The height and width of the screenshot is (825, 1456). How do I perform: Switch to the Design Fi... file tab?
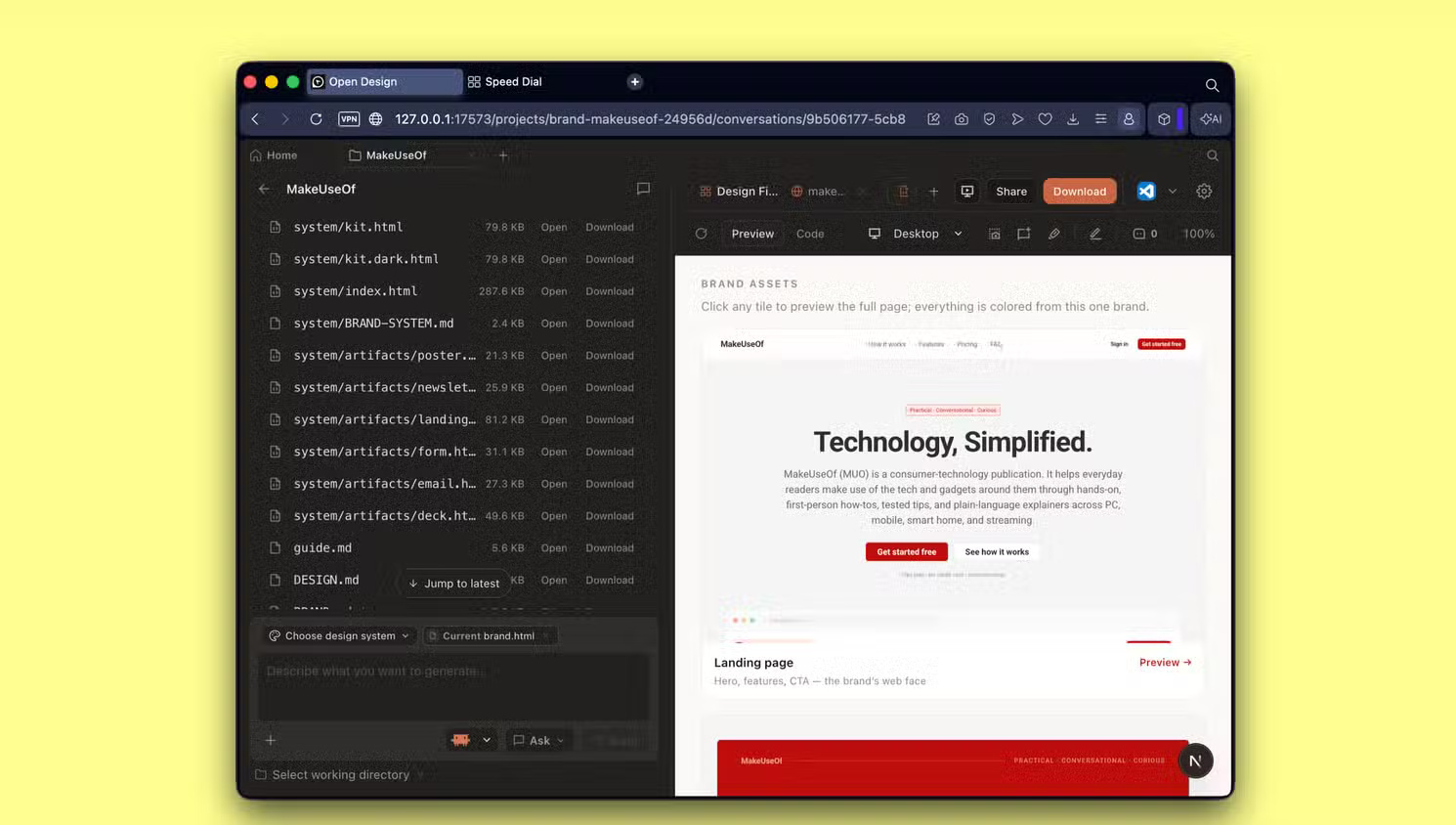(x=739, y=192)
